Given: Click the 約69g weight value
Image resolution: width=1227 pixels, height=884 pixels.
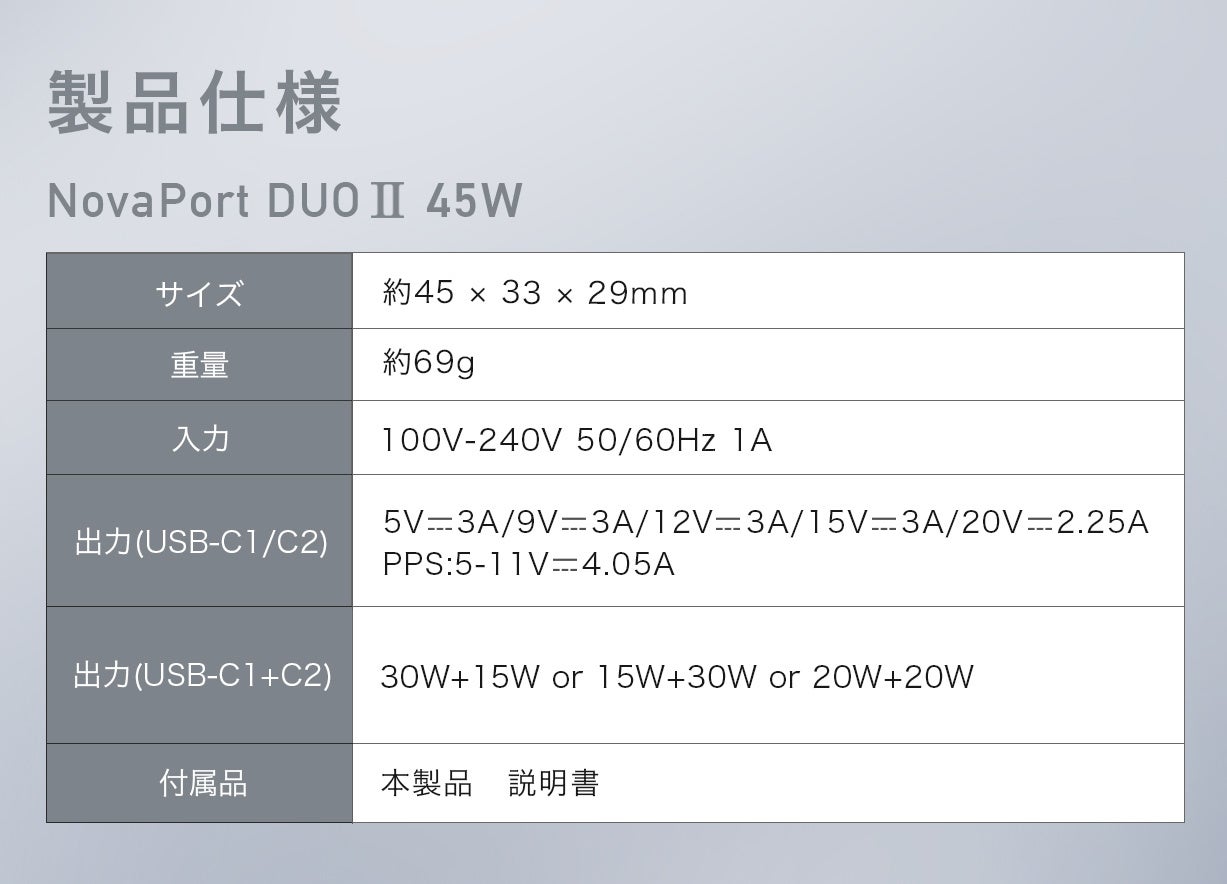Looking at the screenshot, I should point(428,363).
